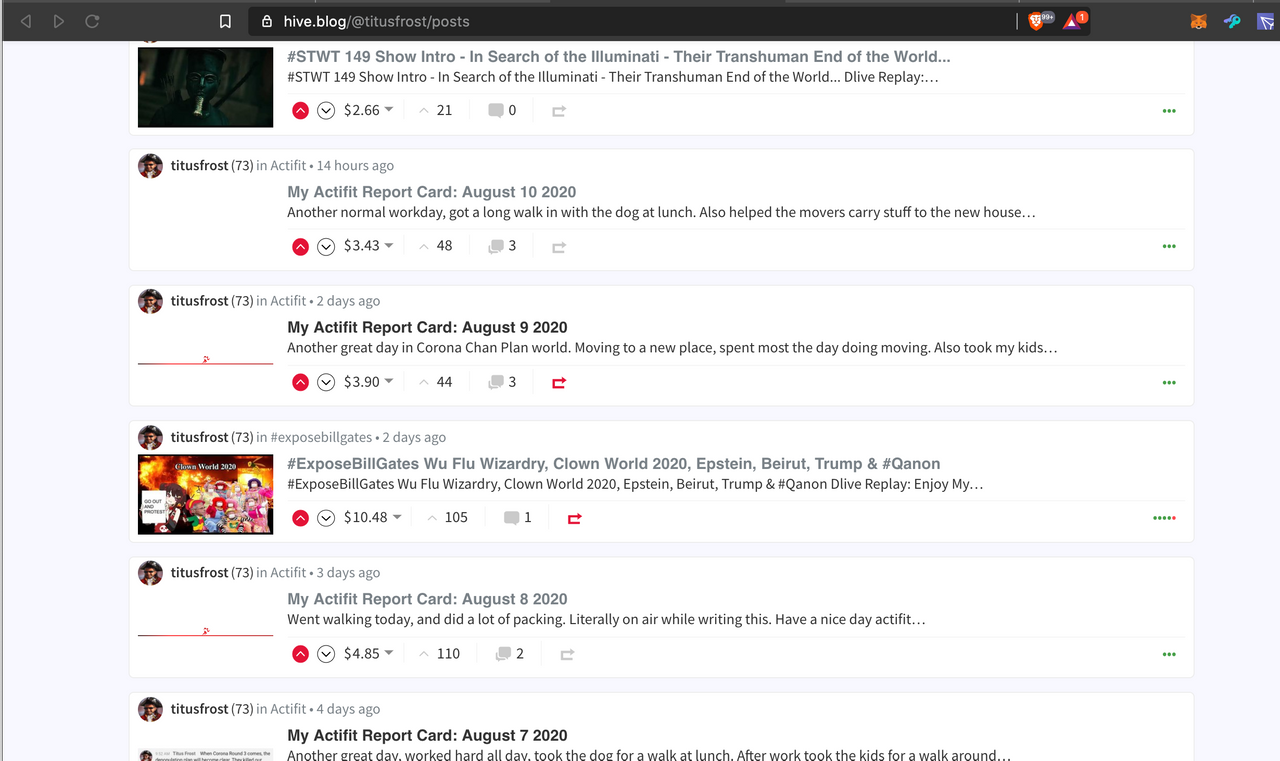Open the August 8 2020 post title
The width and height of the screenshot is (1280, 761).
pos(427,599)
